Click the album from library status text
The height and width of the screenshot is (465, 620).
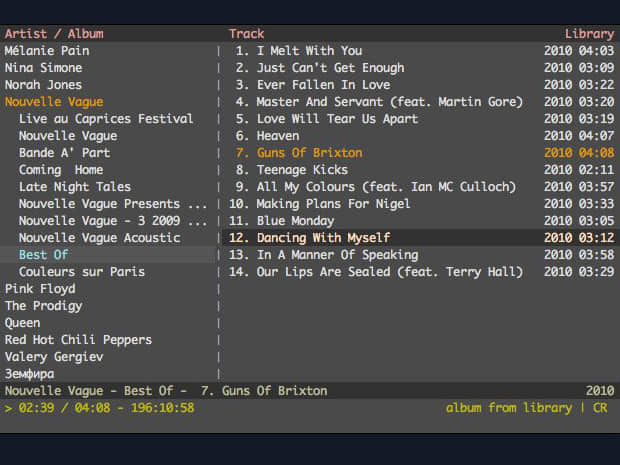(x=509, y=408)
